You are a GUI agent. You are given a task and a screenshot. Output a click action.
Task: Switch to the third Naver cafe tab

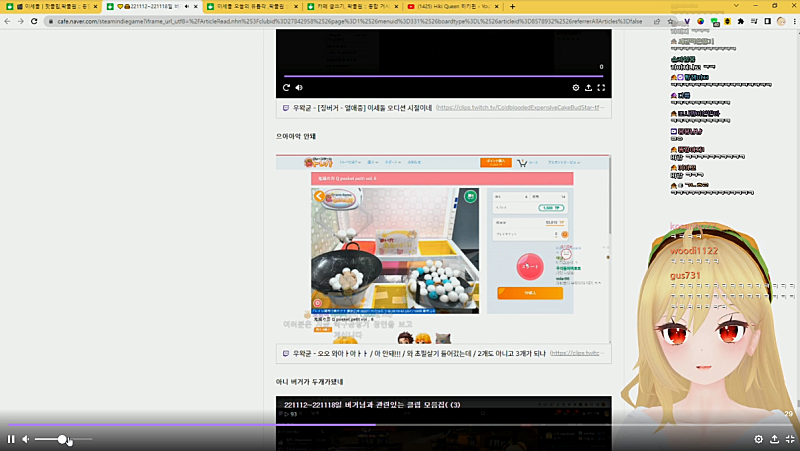click(252, 7)
